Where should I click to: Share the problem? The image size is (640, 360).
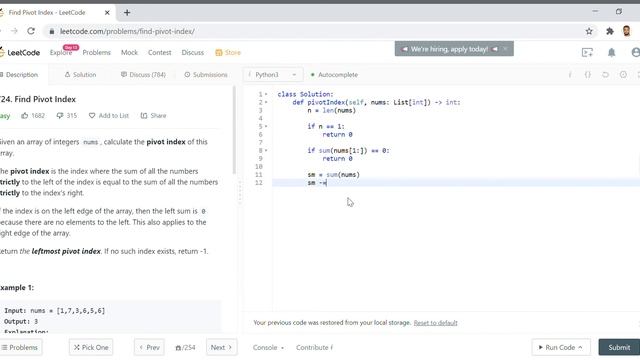(x=153, y=116)
